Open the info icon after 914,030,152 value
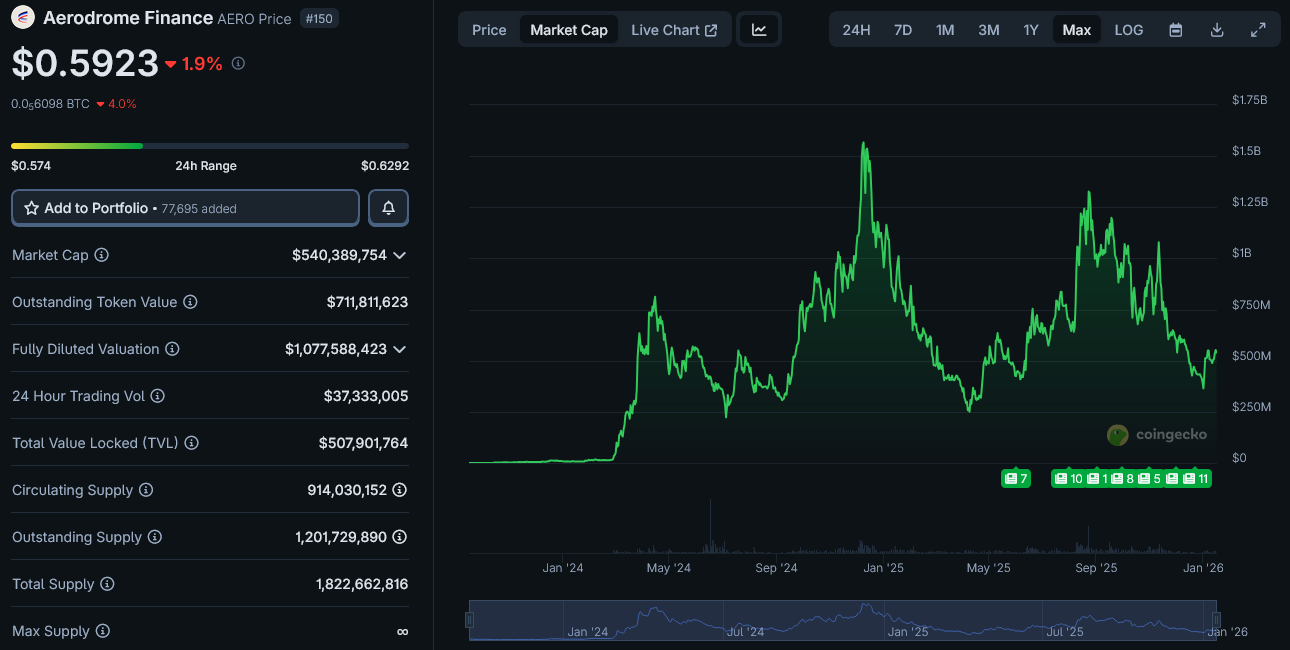The width and height of the screenshot is (1290, 650). tap(400, 490)
